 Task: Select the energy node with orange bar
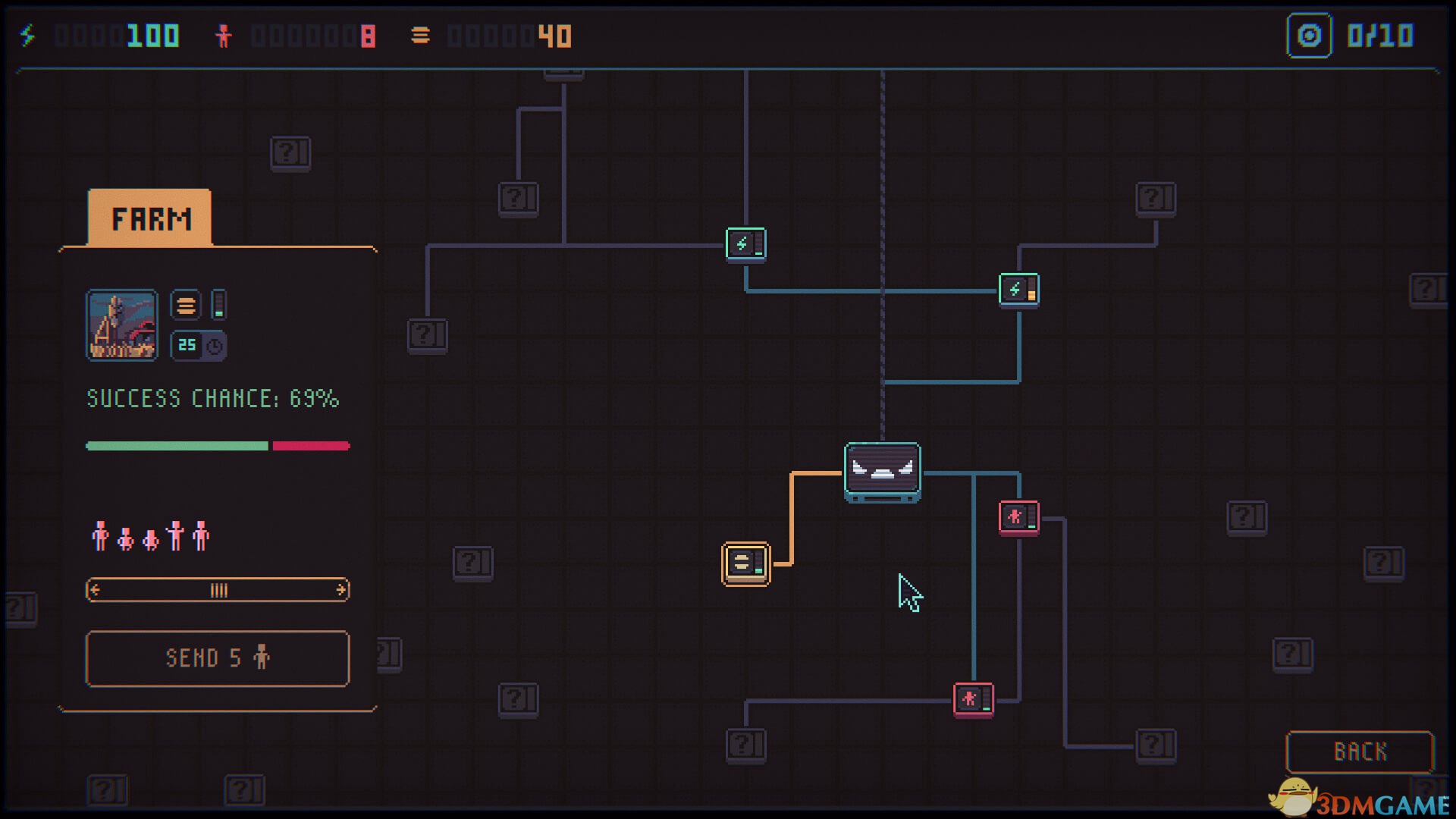(x=1018, y=290)
